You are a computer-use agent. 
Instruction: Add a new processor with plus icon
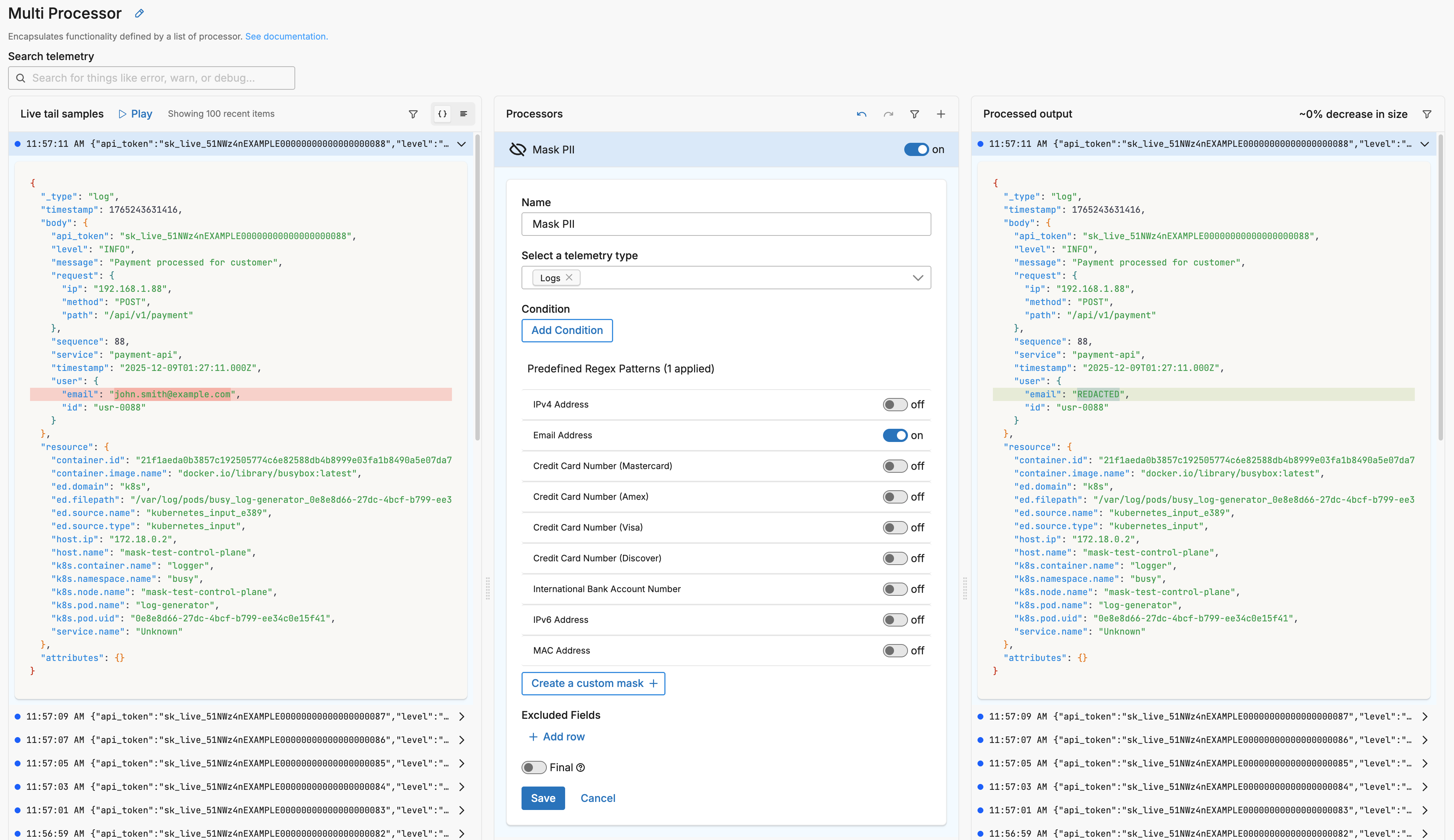coord(941,114)
